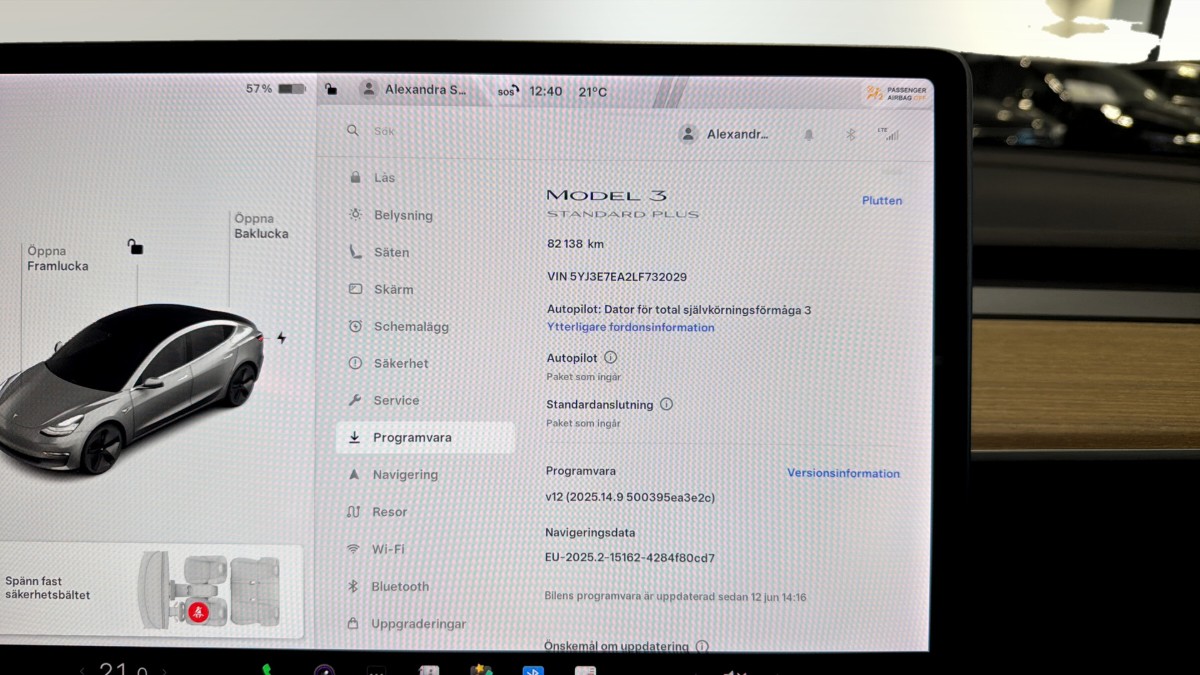
Task: Tap Öppna Framlucka to open the front trunk
Action: [x=57, y=258]
